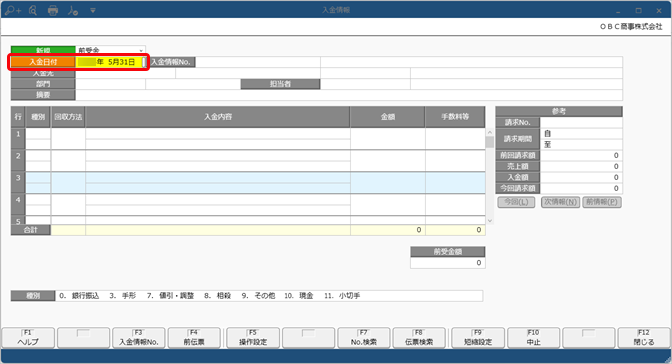Viewport: 672px width, 364px height.
Task: Click the 合計 金額 total cell
Action: 388,230
